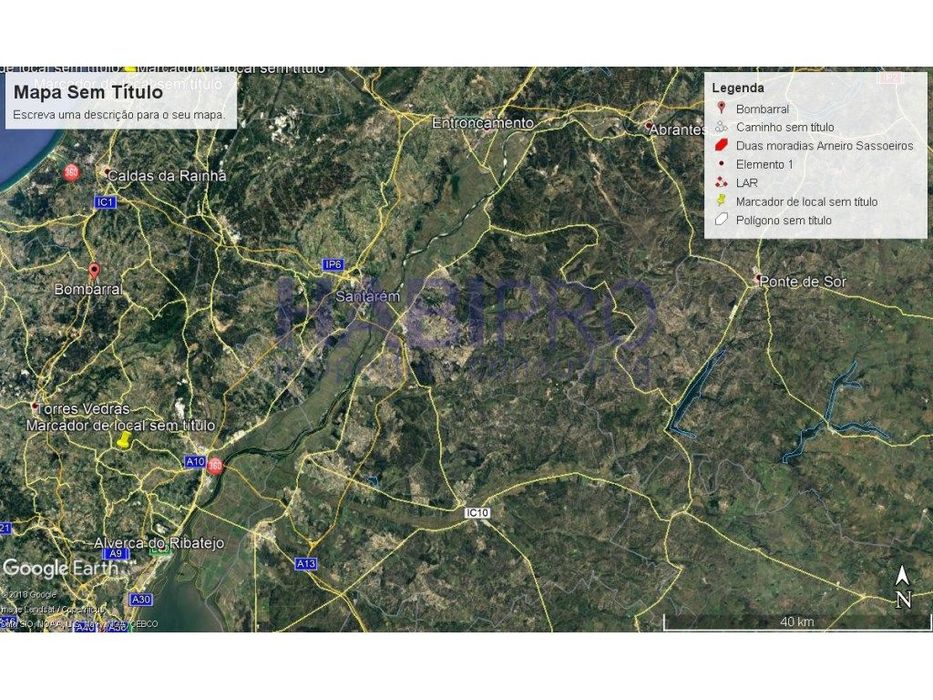The width and height of the screenshot is (933, 700).
Task: Click the Caminho sem título path icon in legend
Action: [x=721, y=127]
